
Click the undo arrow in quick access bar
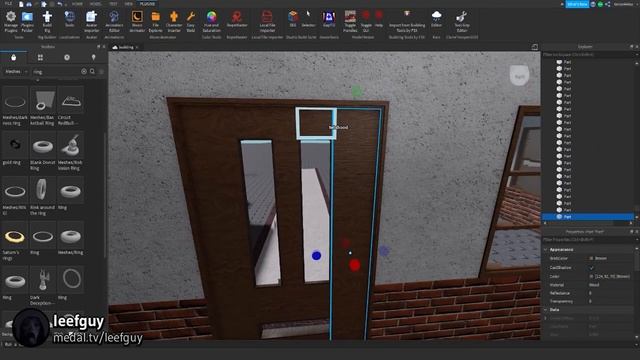point(60,4)
